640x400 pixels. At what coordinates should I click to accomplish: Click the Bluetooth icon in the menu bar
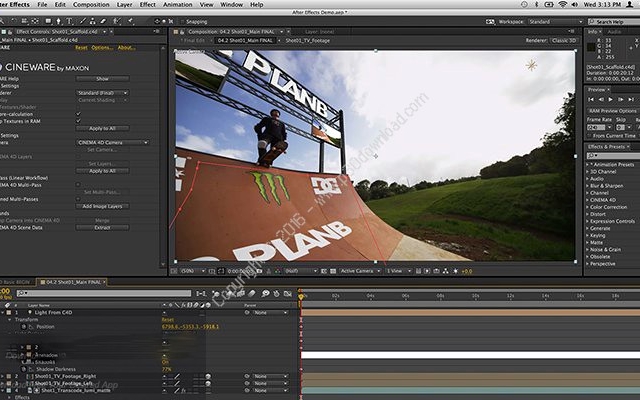point(536,4)
